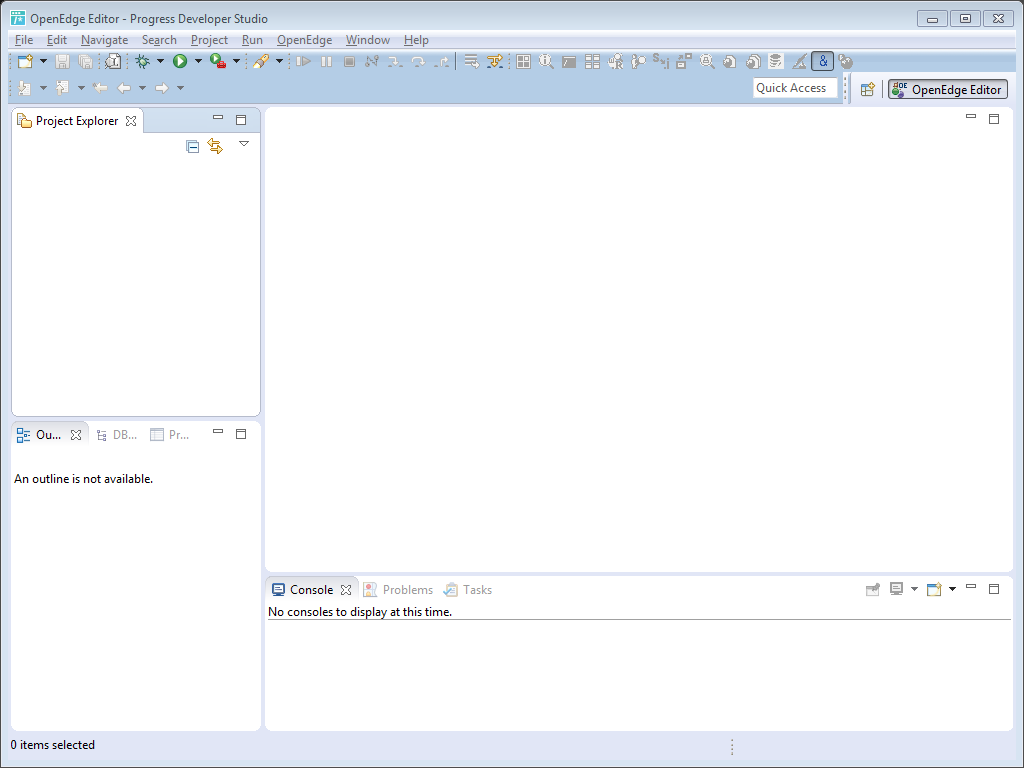This screenshot has height=768, width=1024.
Task: Select the OpenEdge Editor perspective button
Action: (x=948, y=89)
